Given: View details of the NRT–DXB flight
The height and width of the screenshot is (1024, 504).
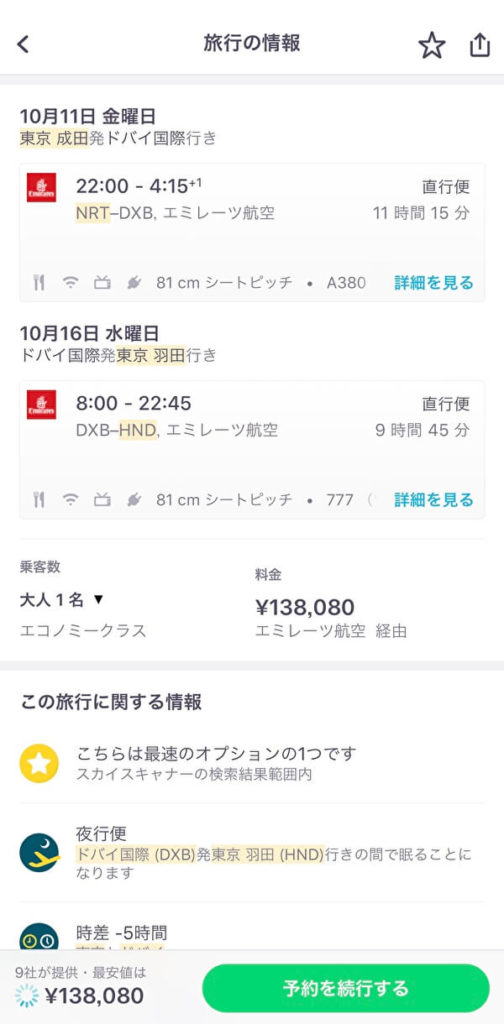Looking at the screenshot, I should [433, 283].
